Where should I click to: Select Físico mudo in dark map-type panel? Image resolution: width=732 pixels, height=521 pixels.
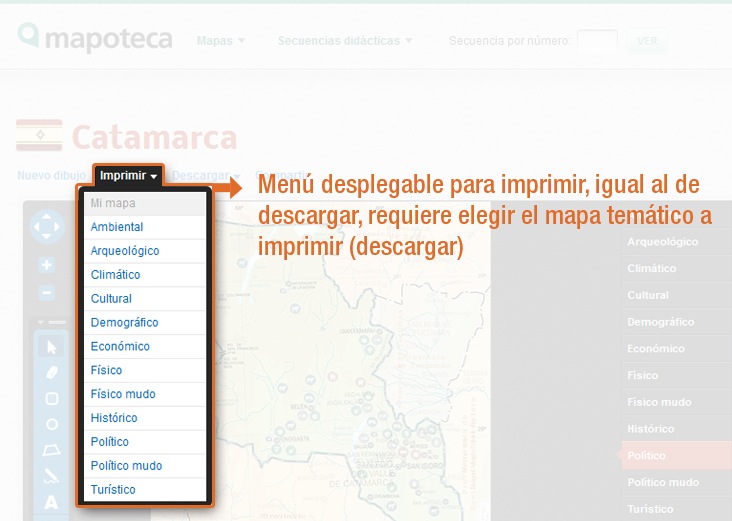[677, 402]
